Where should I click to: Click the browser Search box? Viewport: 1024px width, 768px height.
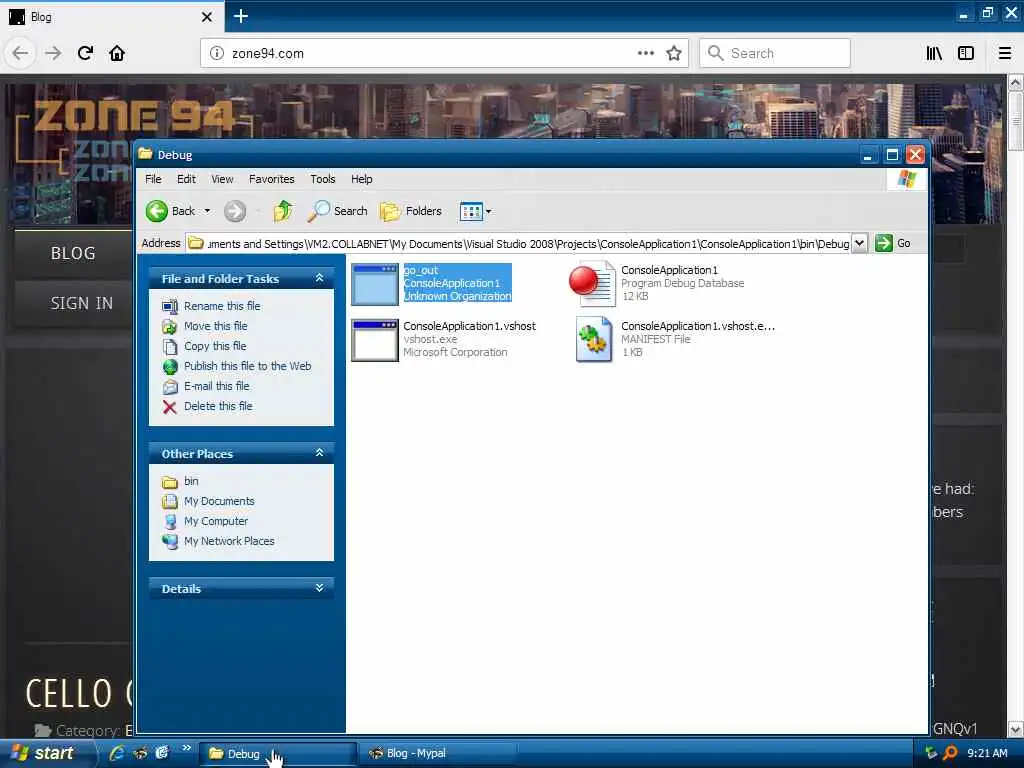(x=775, y=54)
